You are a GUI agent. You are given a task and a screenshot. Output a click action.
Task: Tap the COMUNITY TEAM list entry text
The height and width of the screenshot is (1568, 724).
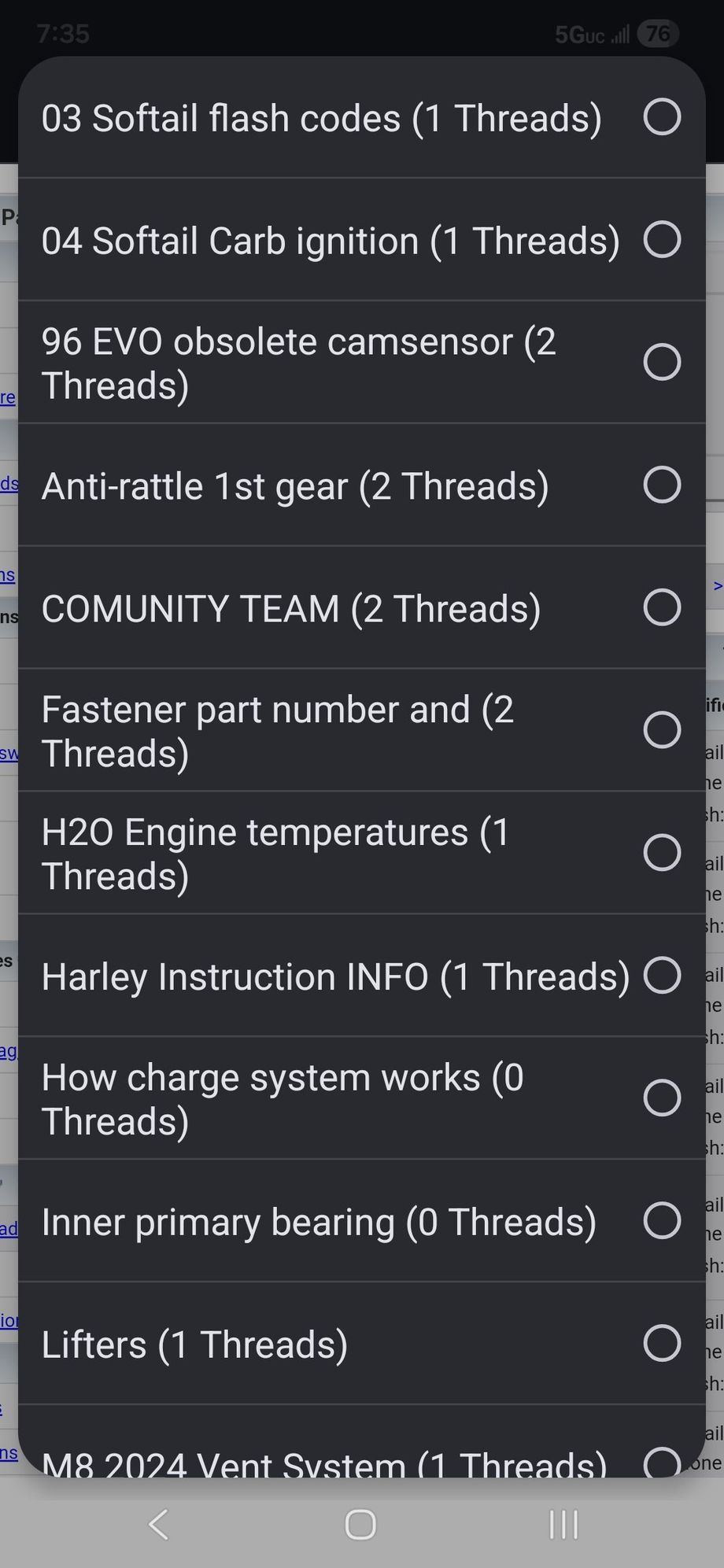[x=291, y=609]
